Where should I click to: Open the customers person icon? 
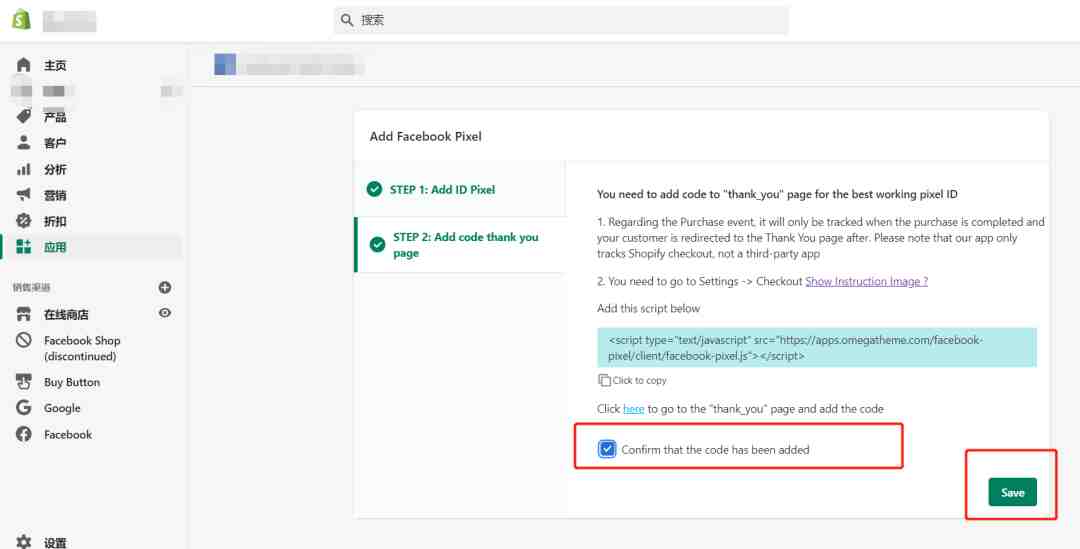(x=23, y=143)
